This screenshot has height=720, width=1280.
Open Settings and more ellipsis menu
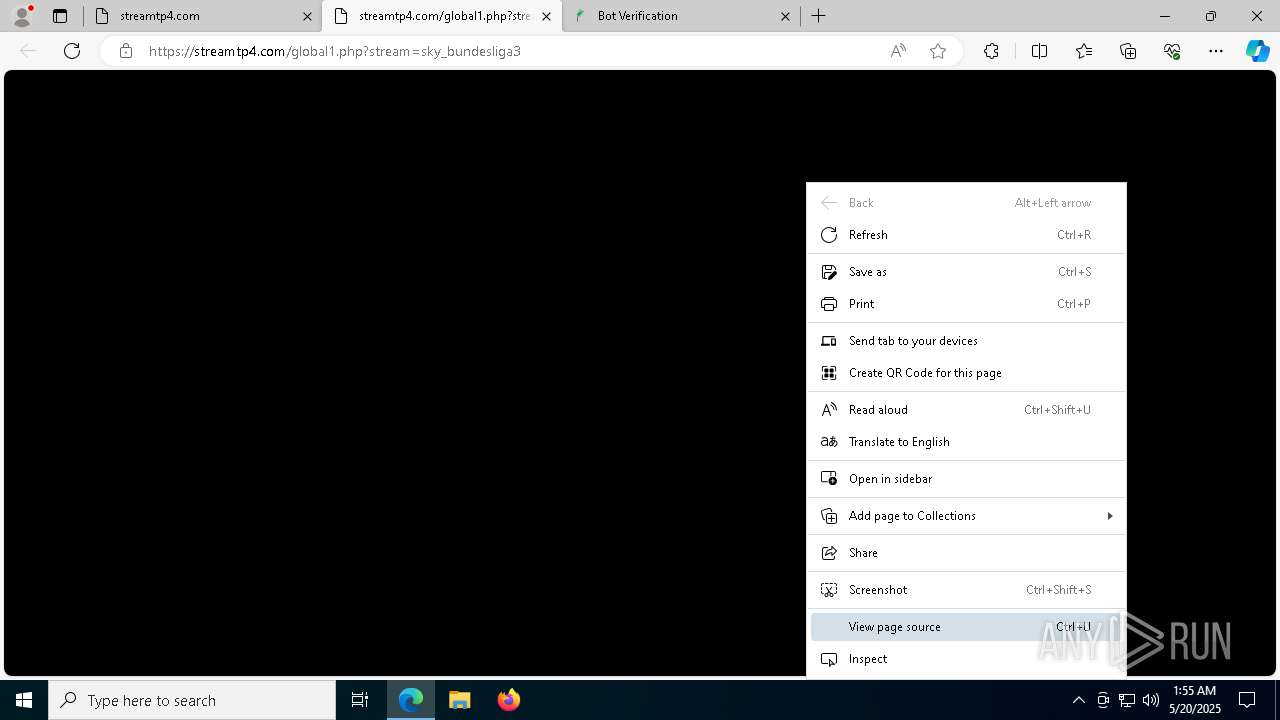[x=1216, y=51]
